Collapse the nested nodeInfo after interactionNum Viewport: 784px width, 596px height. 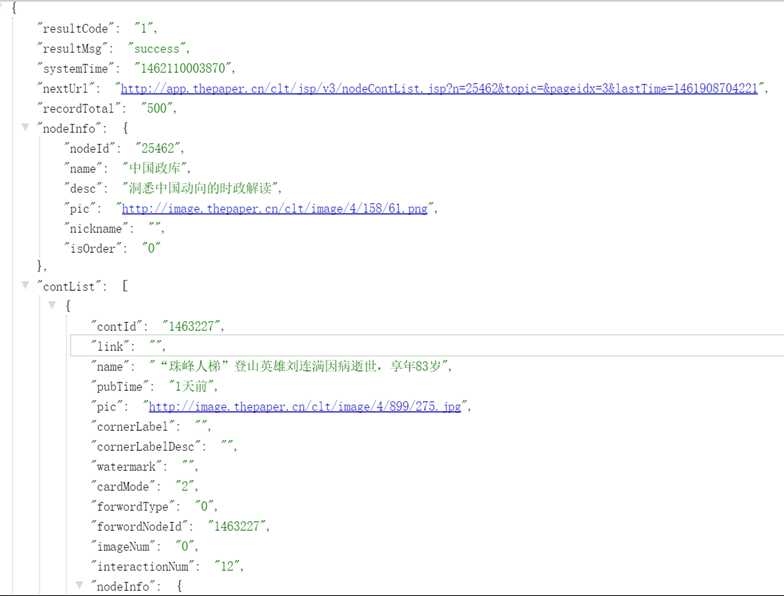tap(79, 584)
